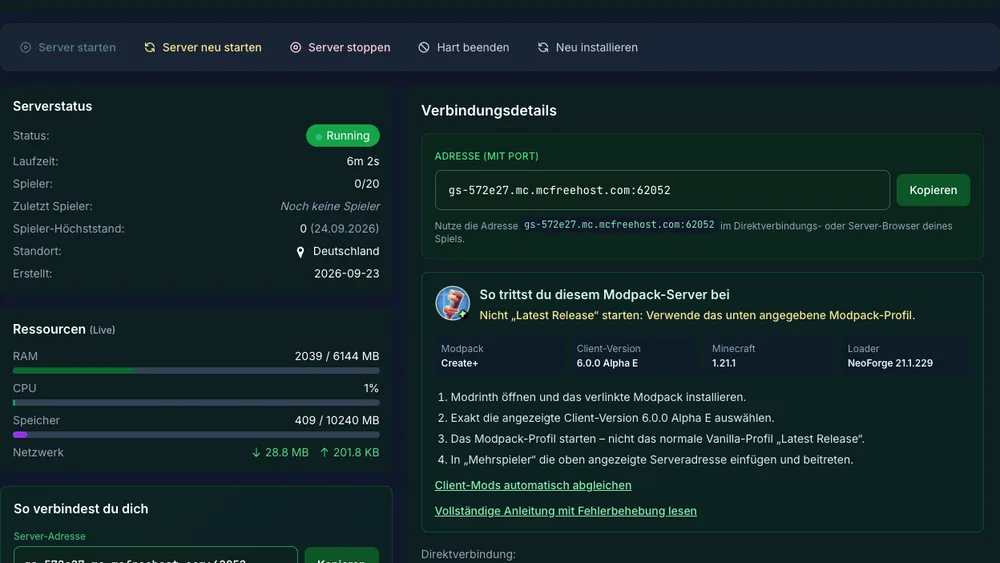The width and height of the screenshot is (1000, 563).
Task: Open Client-Mods automatisch abgleichen link
Action: tap(533, 485)
